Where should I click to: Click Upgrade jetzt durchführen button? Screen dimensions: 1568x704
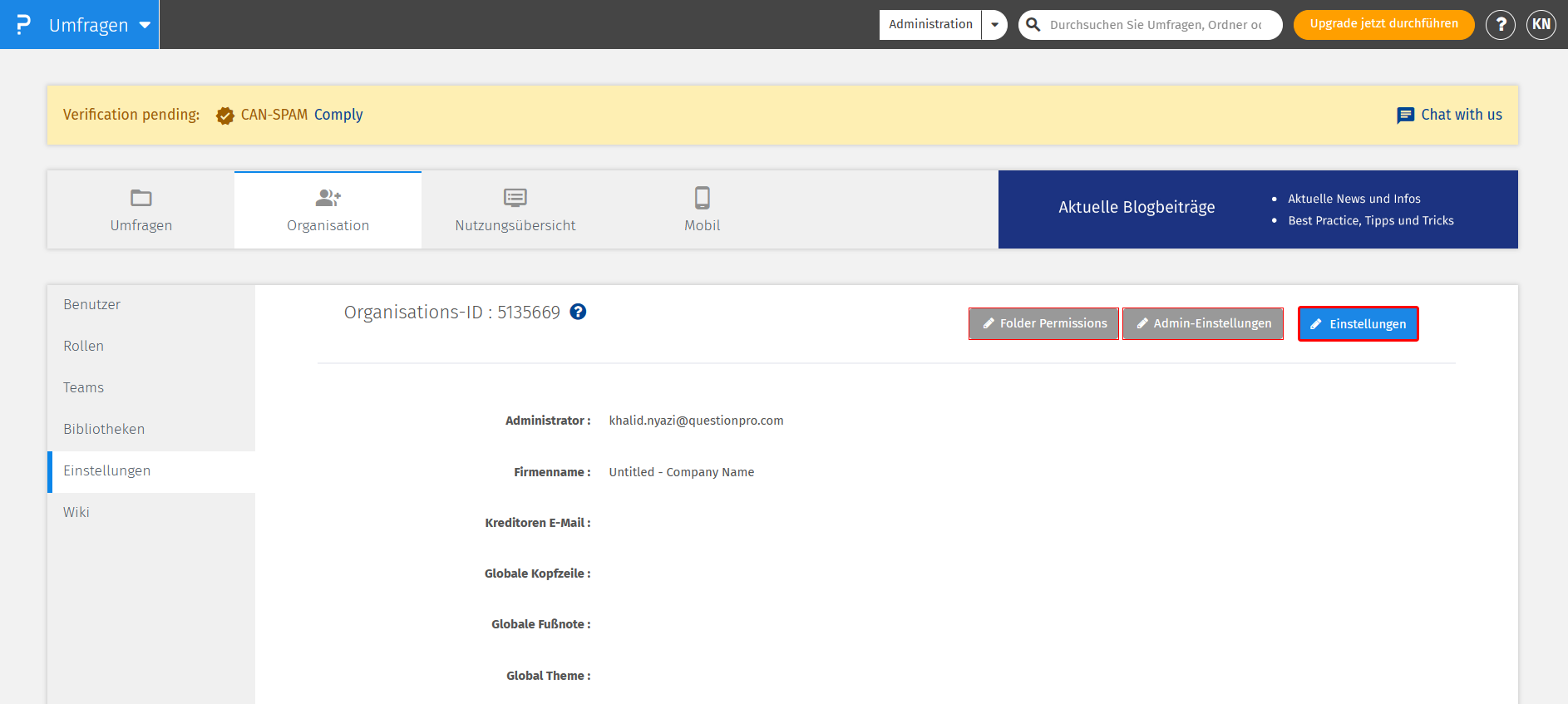[1383, 24]
